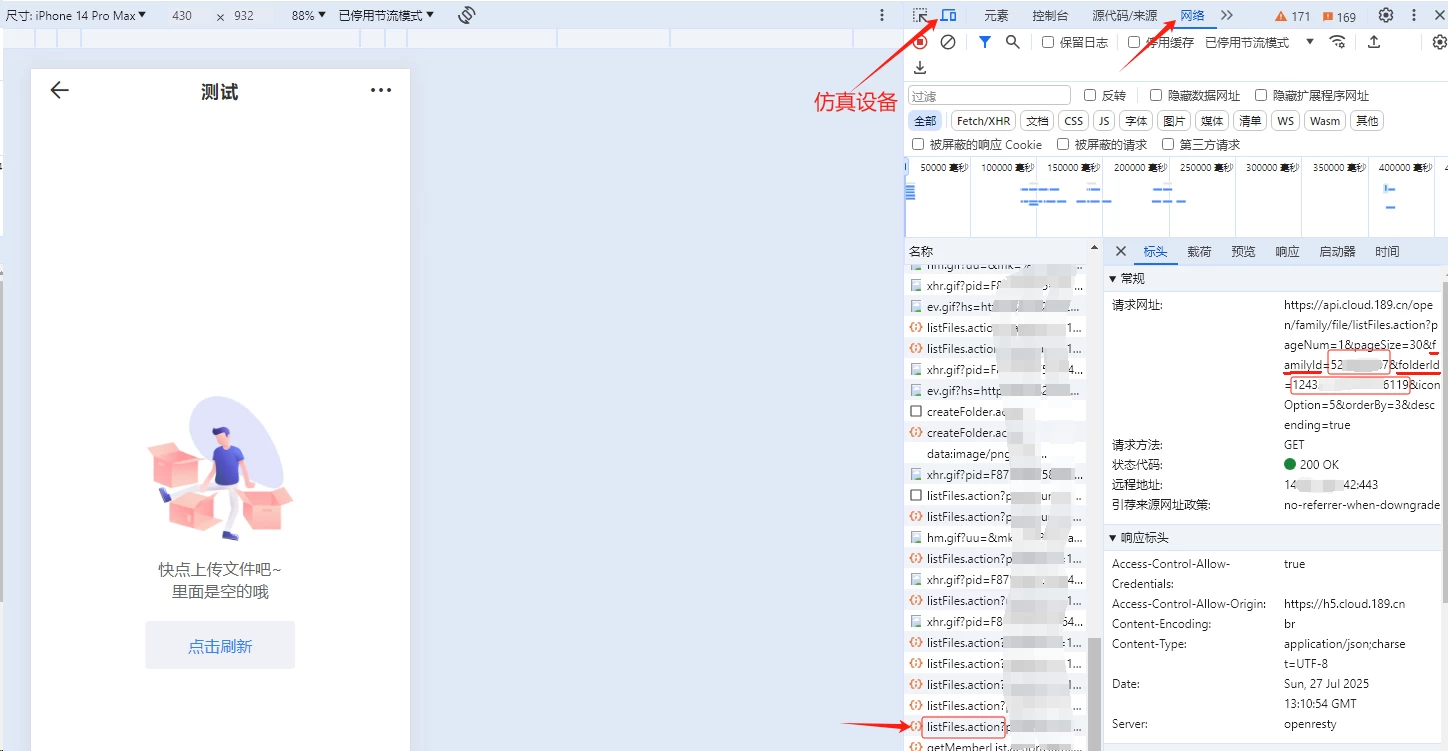Click the 点击刷新 button
Screen dimensions: 1448x751
pos(220,646)
